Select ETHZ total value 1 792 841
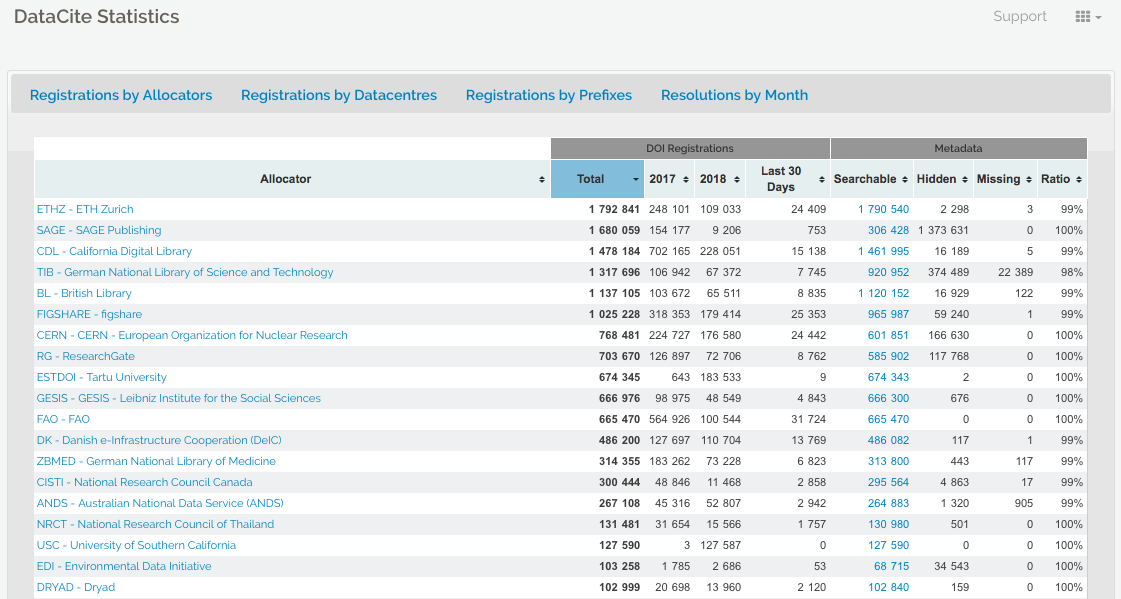 (x=615, y=209)
